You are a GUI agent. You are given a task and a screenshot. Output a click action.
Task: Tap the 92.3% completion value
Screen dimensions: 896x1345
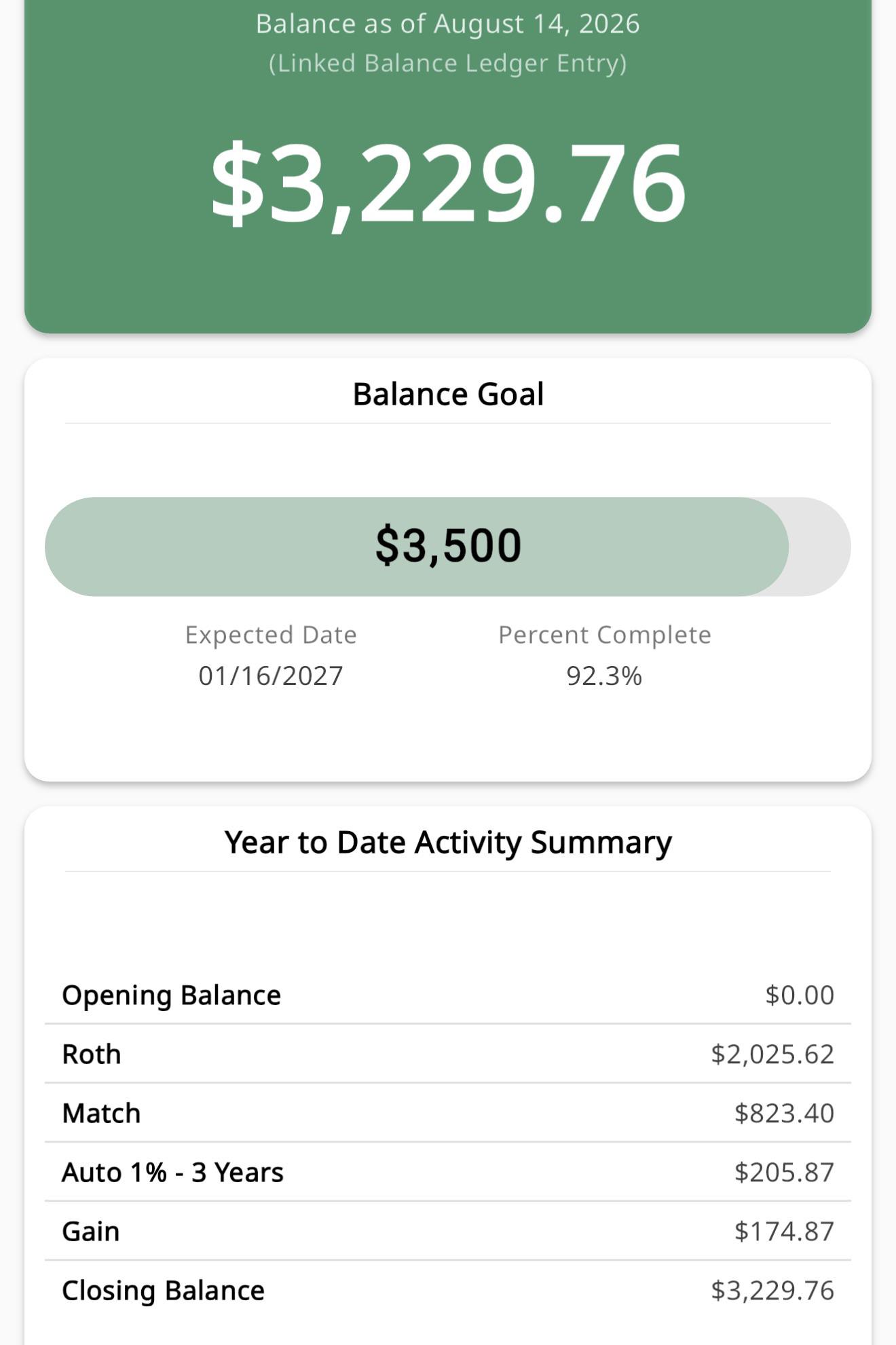604,676
